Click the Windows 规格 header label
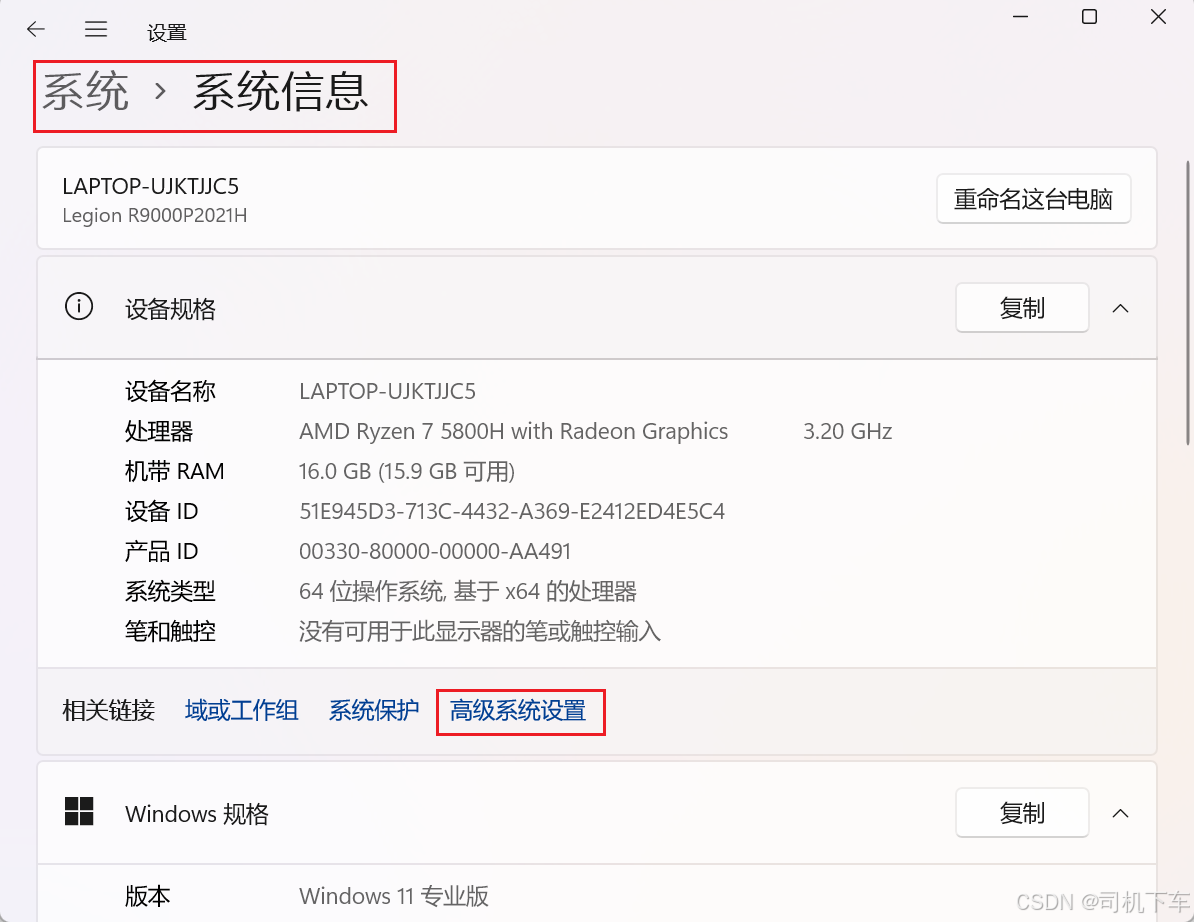Image resolution: width=1194 pixels, height=922 pixels. [196, 814]
